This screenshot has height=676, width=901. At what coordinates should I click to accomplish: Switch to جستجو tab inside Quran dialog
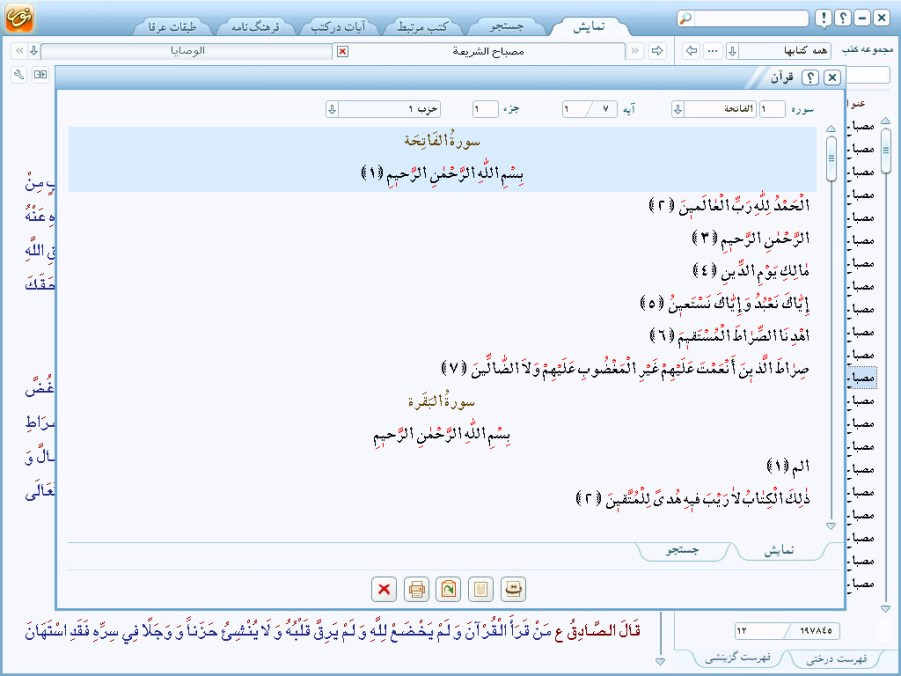pyautogui.click(x=683, y=551)
